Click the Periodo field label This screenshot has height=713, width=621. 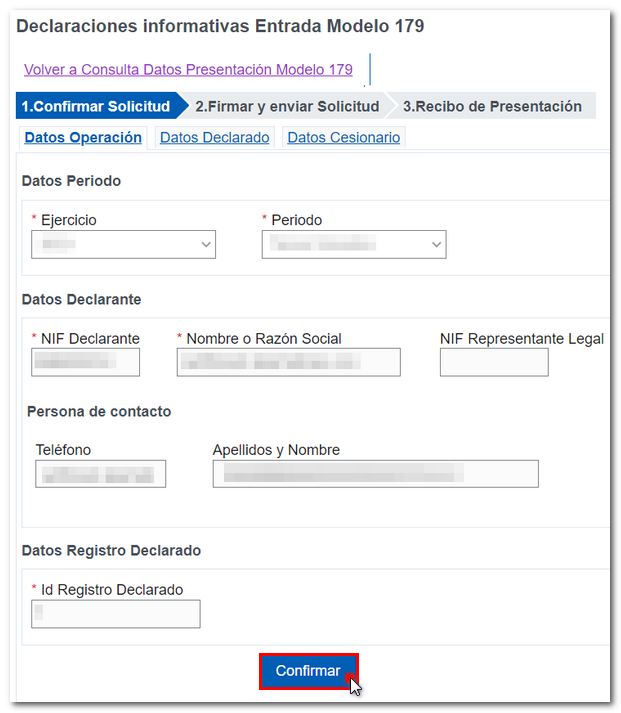pyautogui.click(x=297, y=220)
